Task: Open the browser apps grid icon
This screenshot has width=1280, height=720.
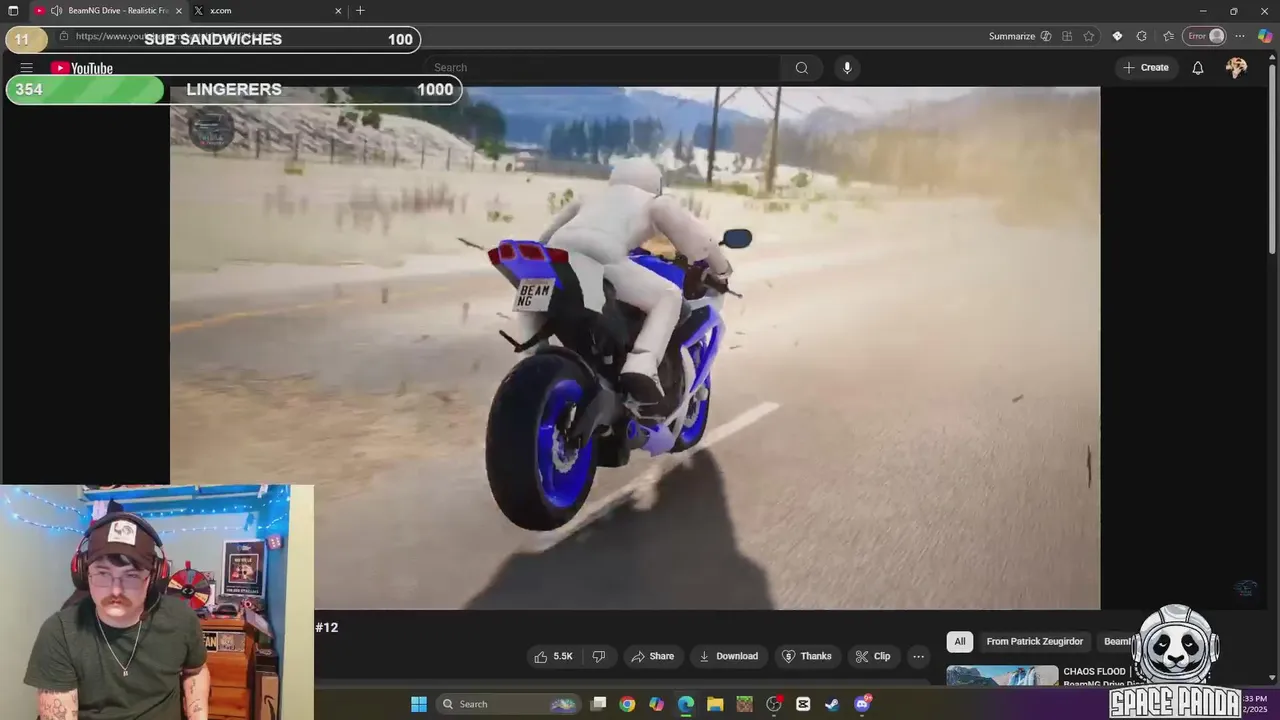Action: point(1067,36)
